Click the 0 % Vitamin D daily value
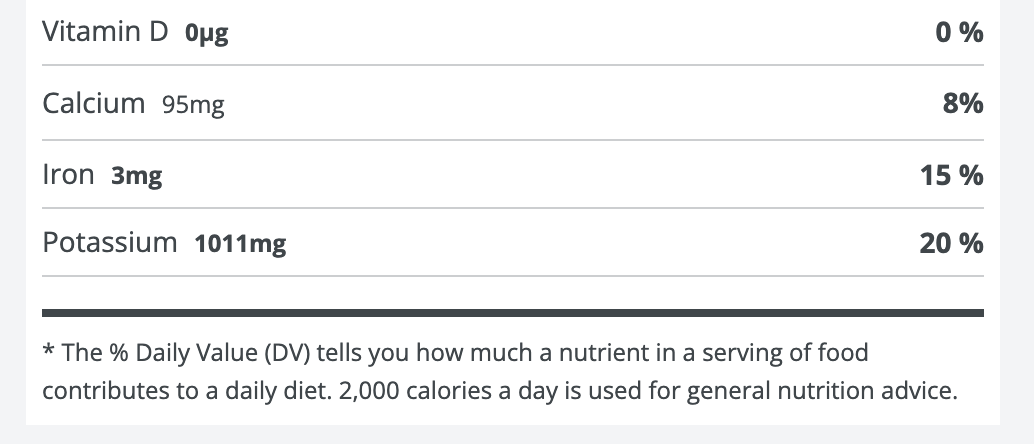1034x444 pixels. [959, 32]
